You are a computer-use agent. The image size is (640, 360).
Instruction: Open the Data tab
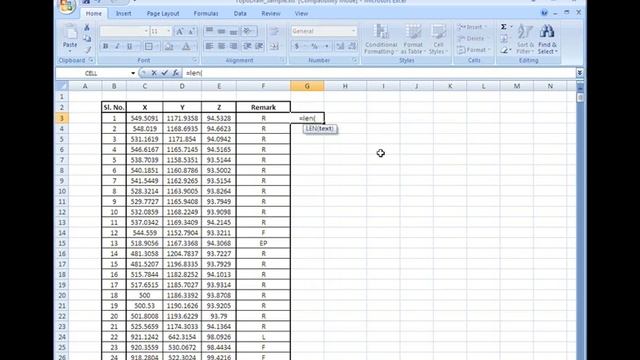click(x=240, y=13)
